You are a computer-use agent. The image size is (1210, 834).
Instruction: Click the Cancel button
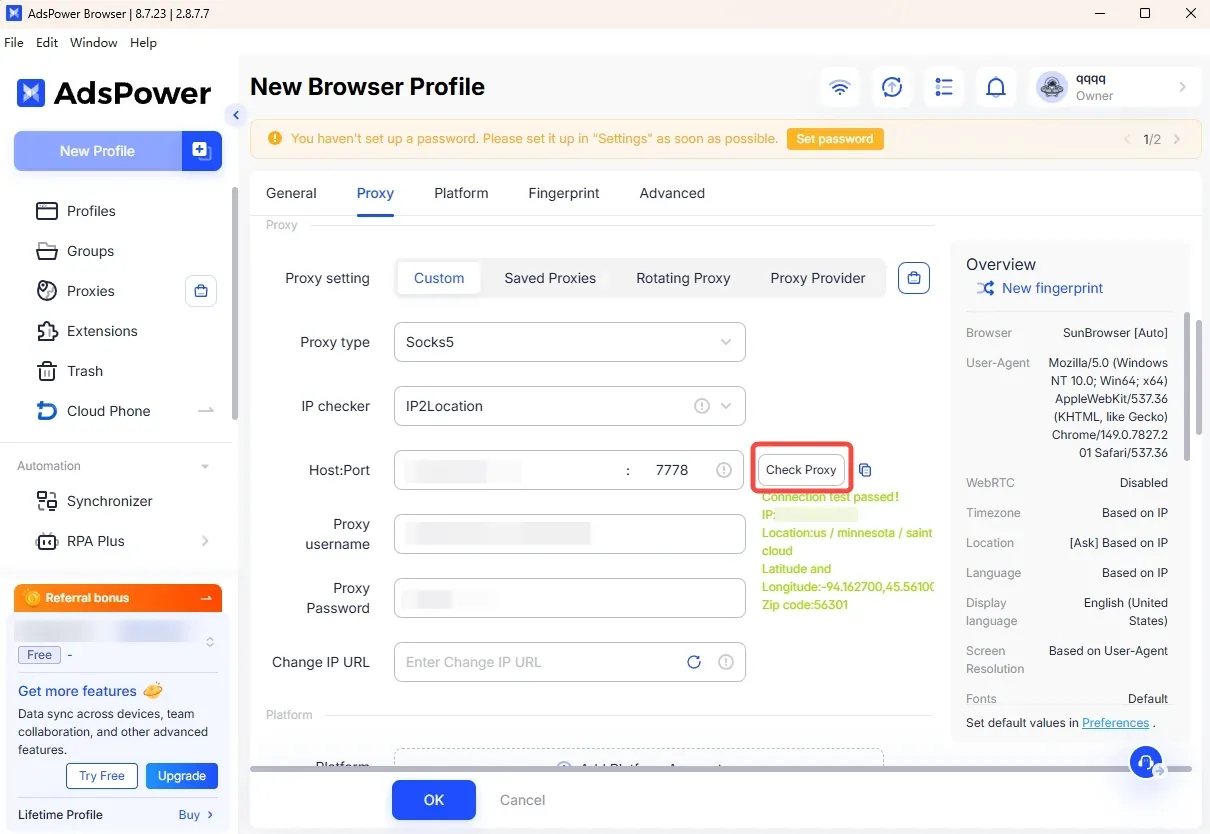pos(522,800)
